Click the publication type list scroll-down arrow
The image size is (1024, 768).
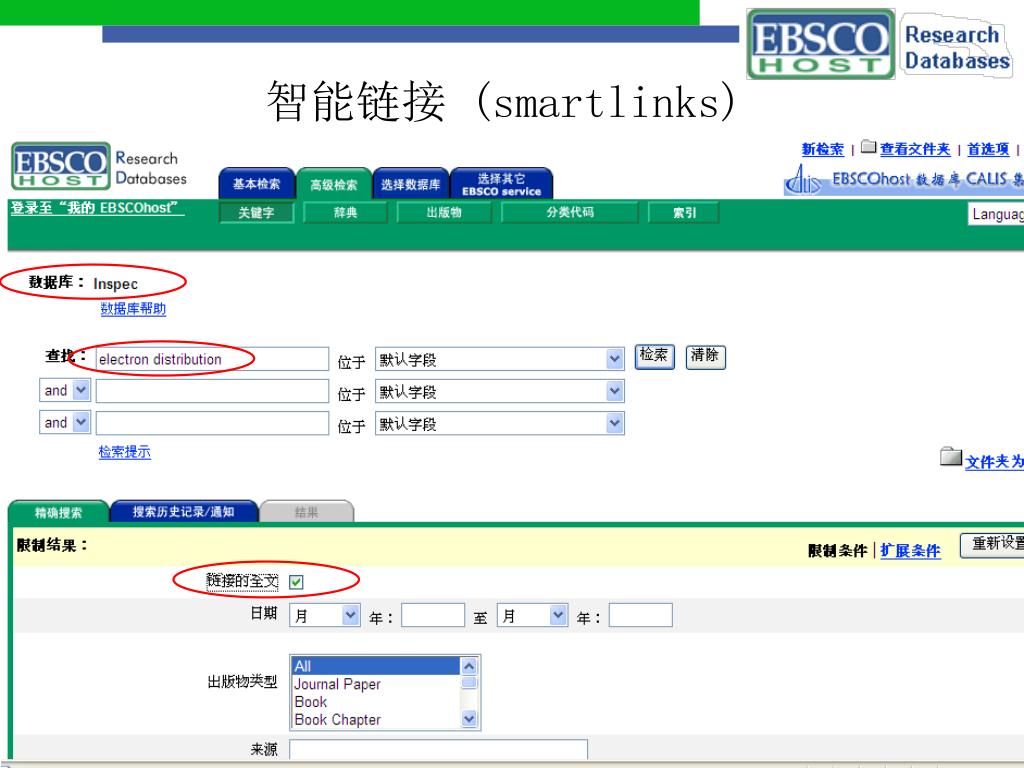pyautogui.click(x=469, y=720)
